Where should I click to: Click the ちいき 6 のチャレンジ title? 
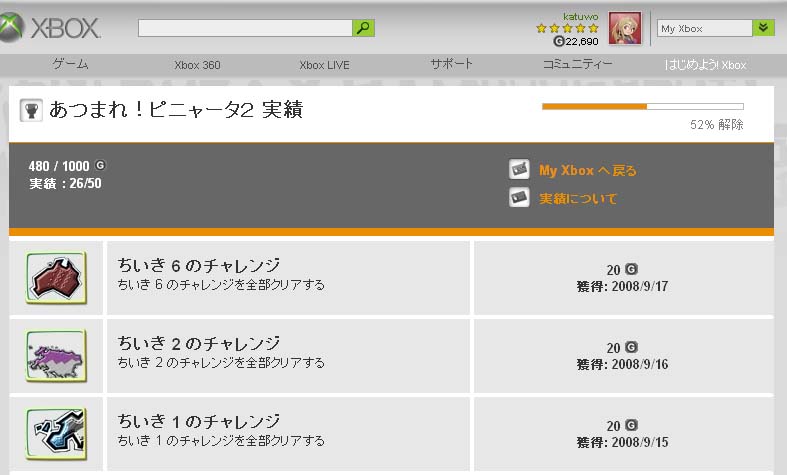pos(199,265)
